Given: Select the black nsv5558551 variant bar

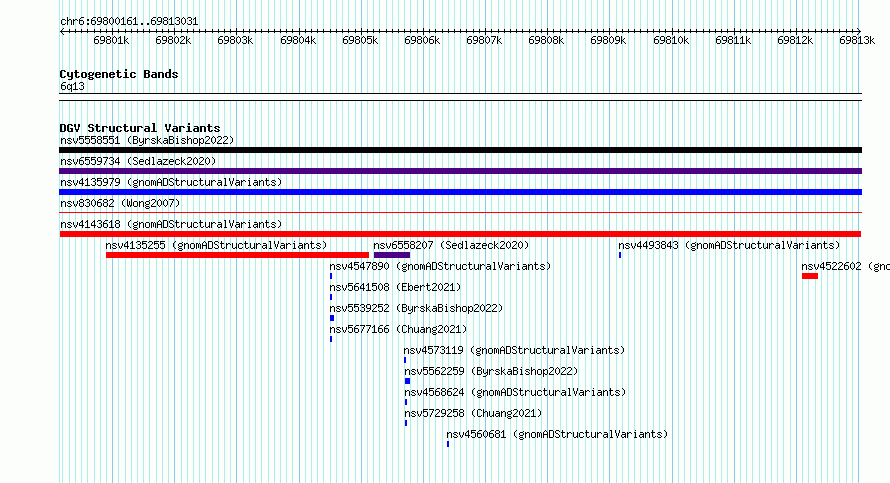Looking at the screenshot, I should tap(460, 150).
